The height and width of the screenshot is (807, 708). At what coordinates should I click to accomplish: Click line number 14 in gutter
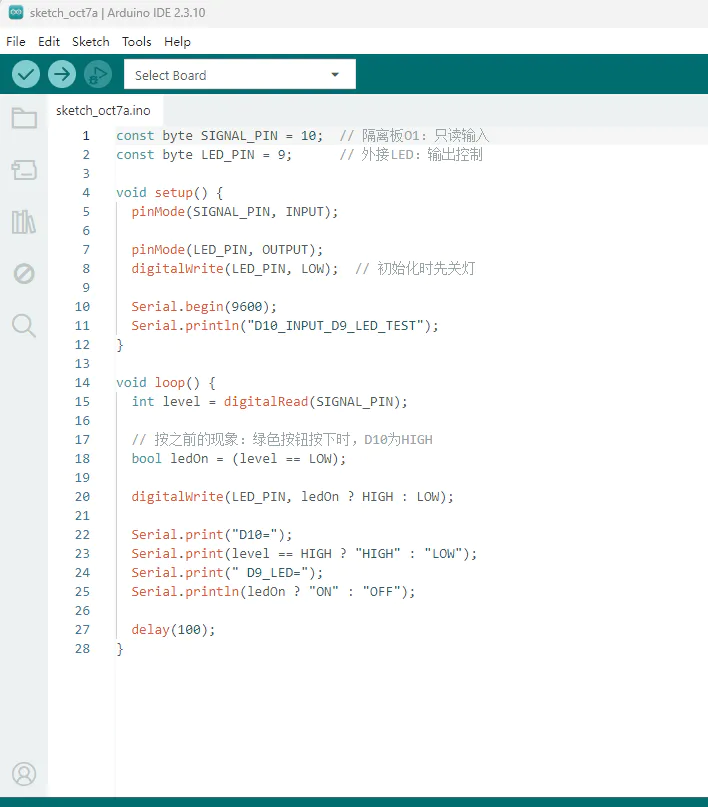coord(82,383)
